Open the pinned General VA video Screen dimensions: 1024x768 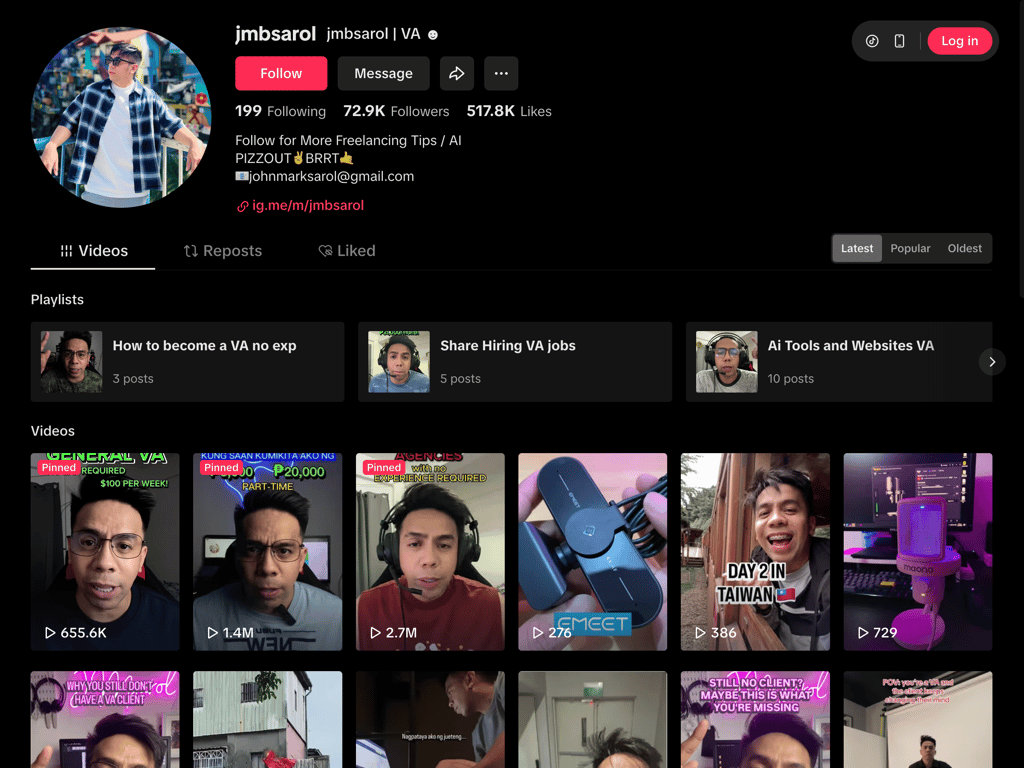tap(105, 552)
